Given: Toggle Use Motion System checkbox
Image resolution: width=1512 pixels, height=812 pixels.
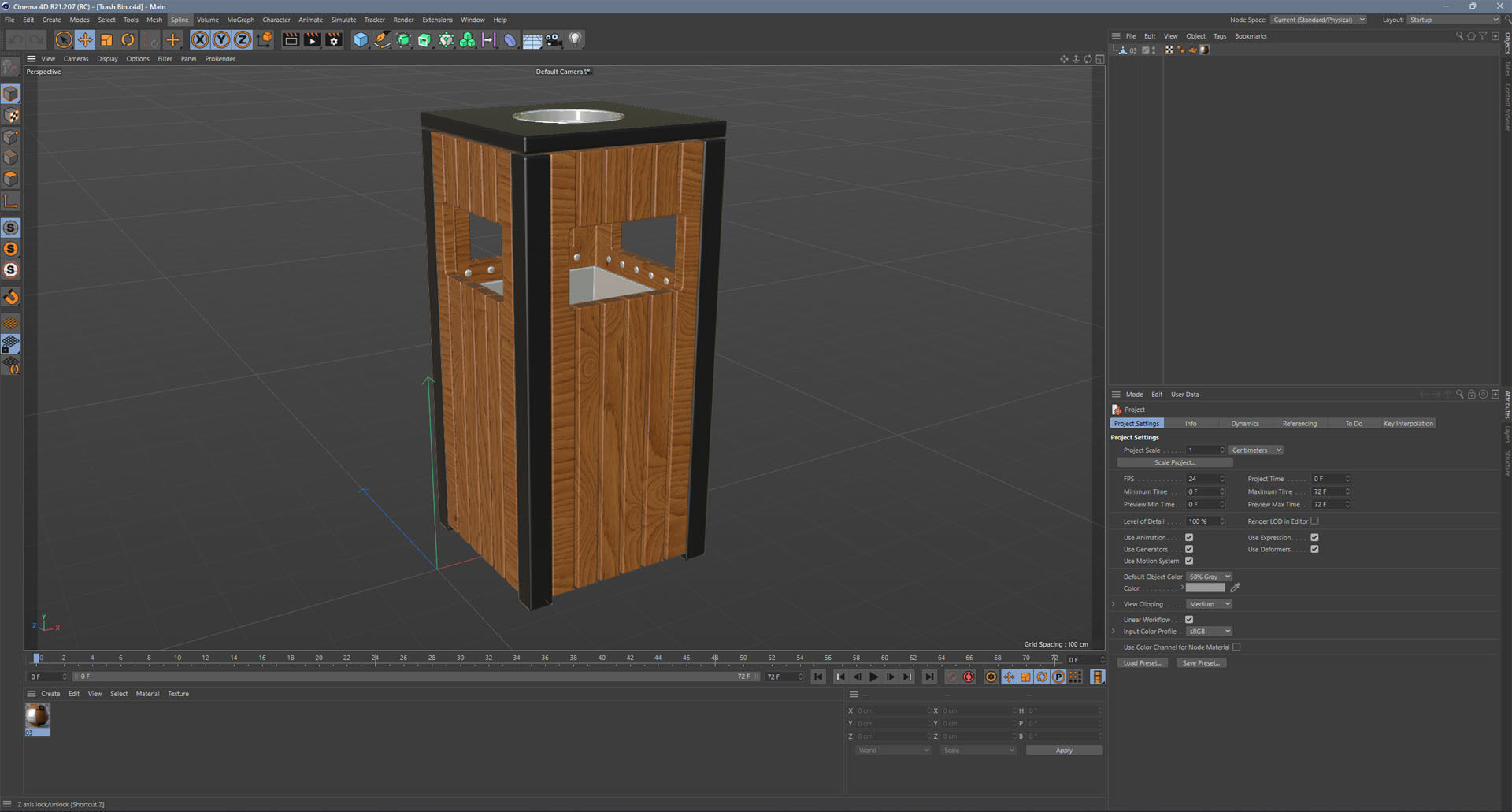Looking at the screenshot, I should (x=1189, y=561).
